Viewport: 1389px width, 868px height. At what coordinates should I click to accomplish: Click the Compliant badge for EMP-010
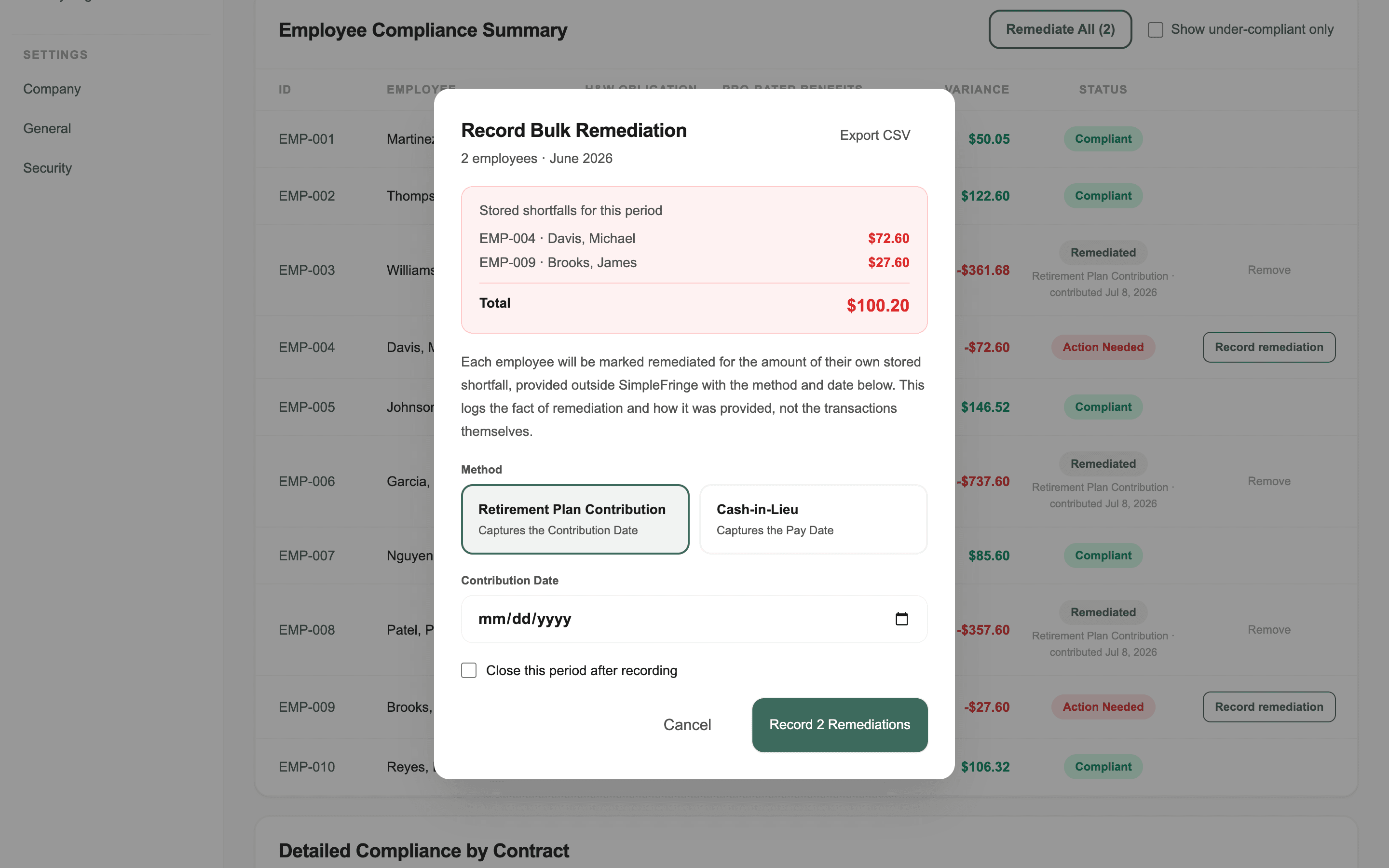coord(1103,767)
